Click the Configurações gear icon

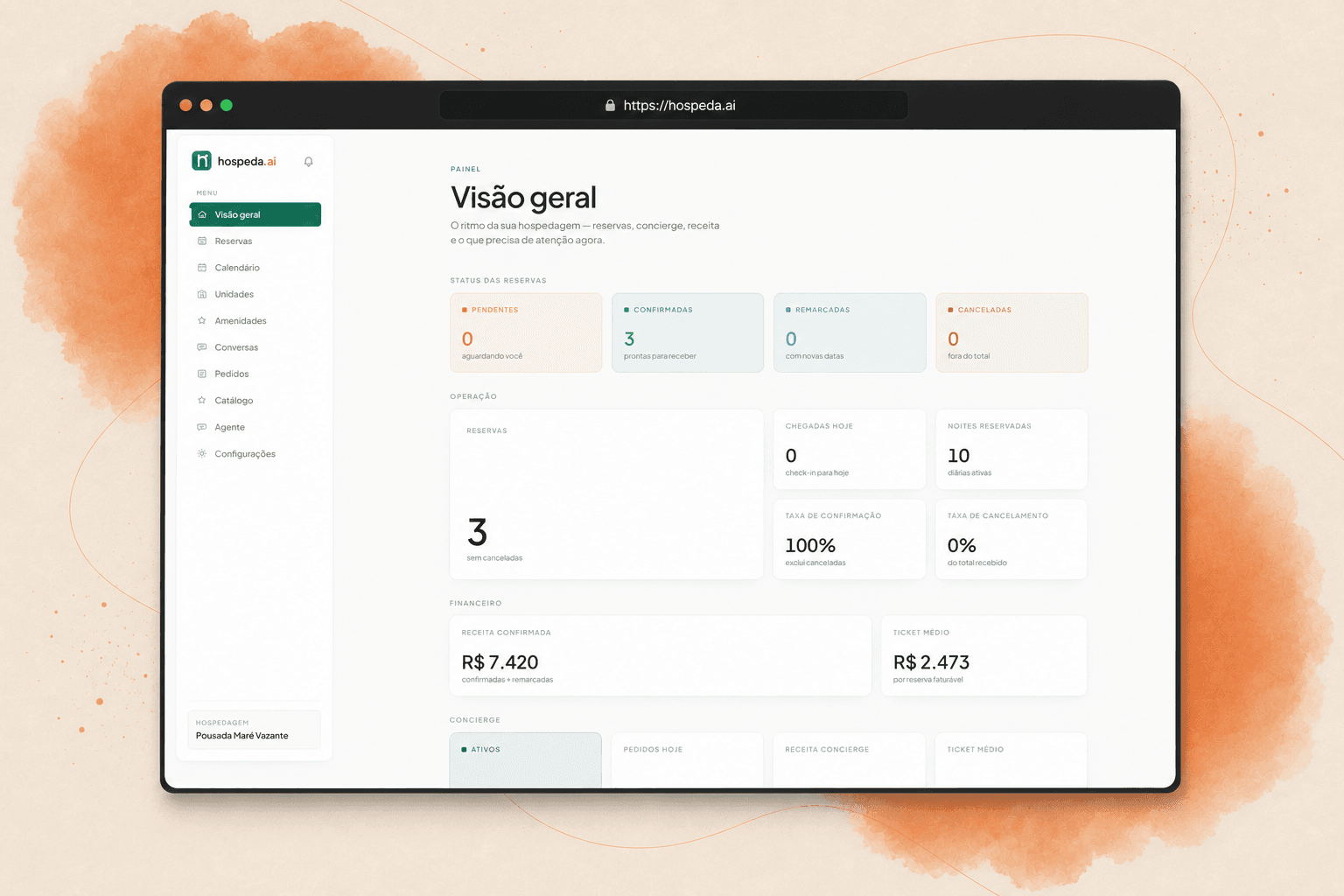(202, 453)
